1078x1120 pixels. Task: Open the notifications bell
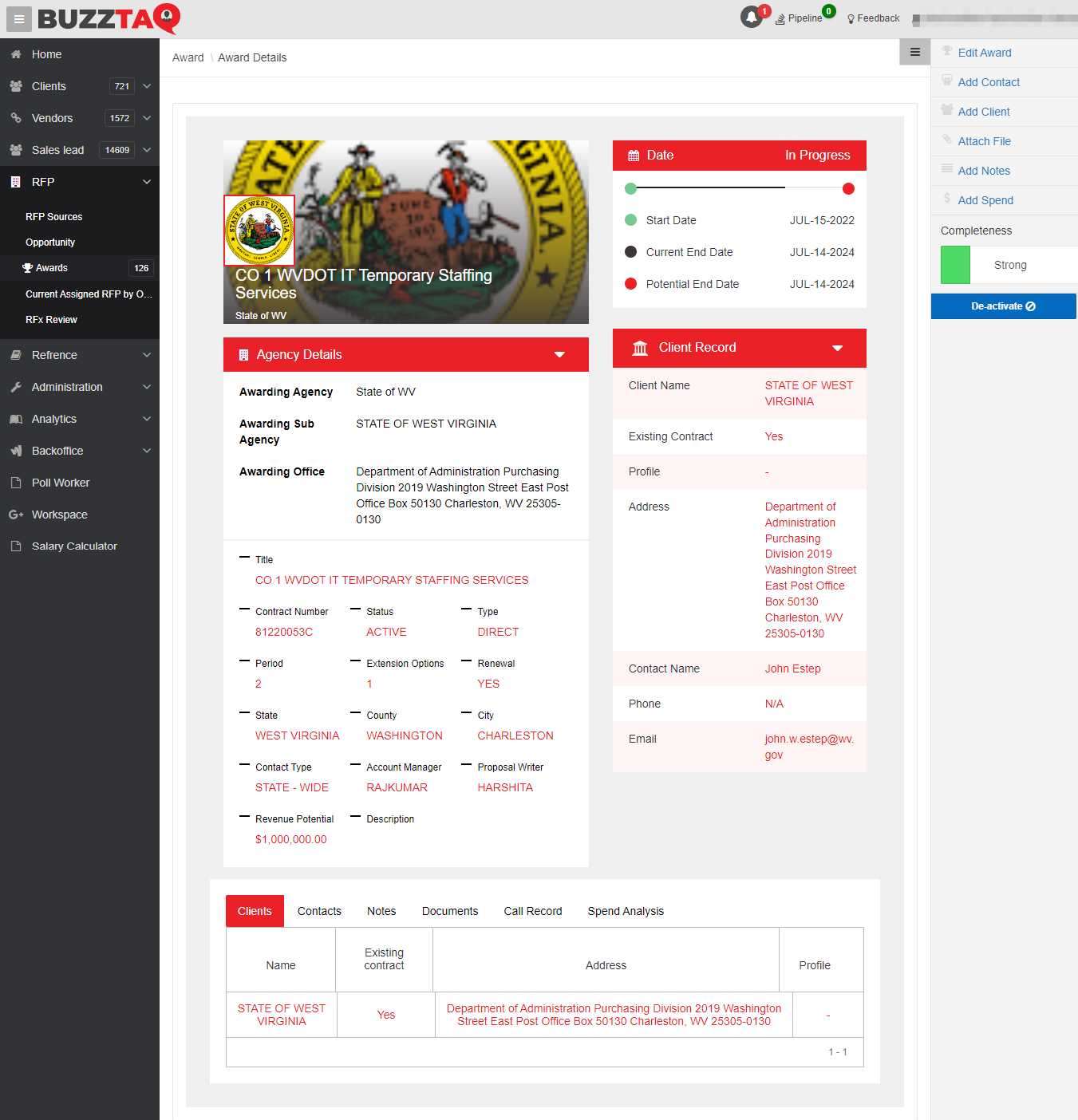pos(752,17)
